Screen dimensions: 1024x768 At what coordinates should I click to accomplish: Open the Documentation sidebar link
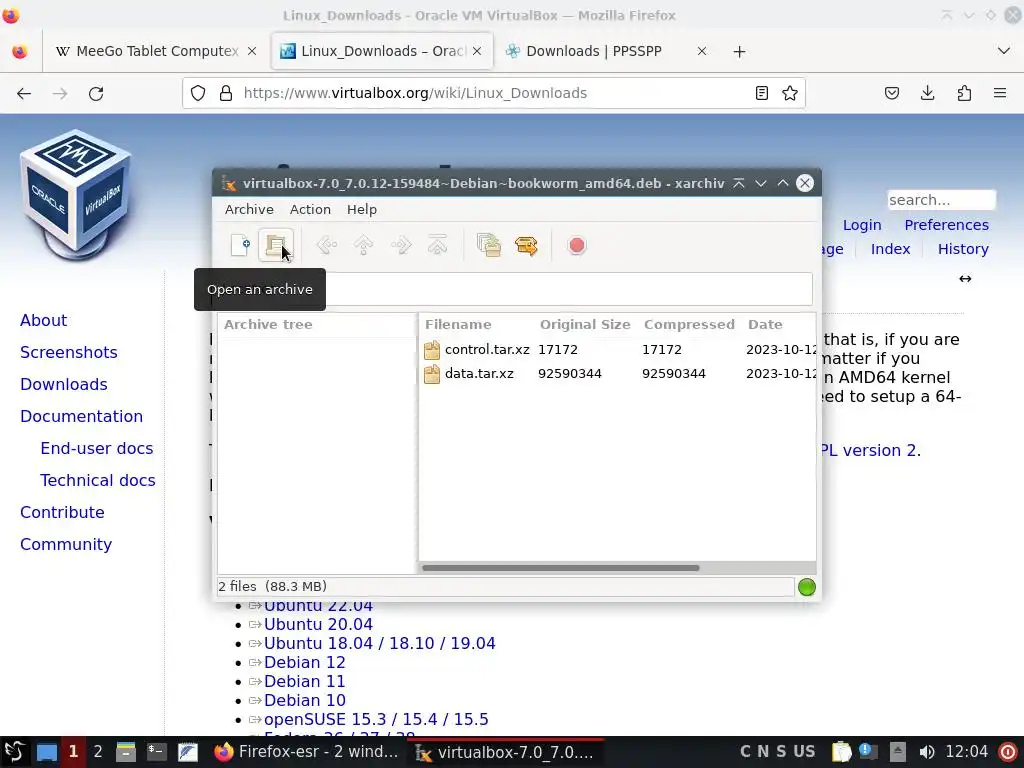pos(82,417)
